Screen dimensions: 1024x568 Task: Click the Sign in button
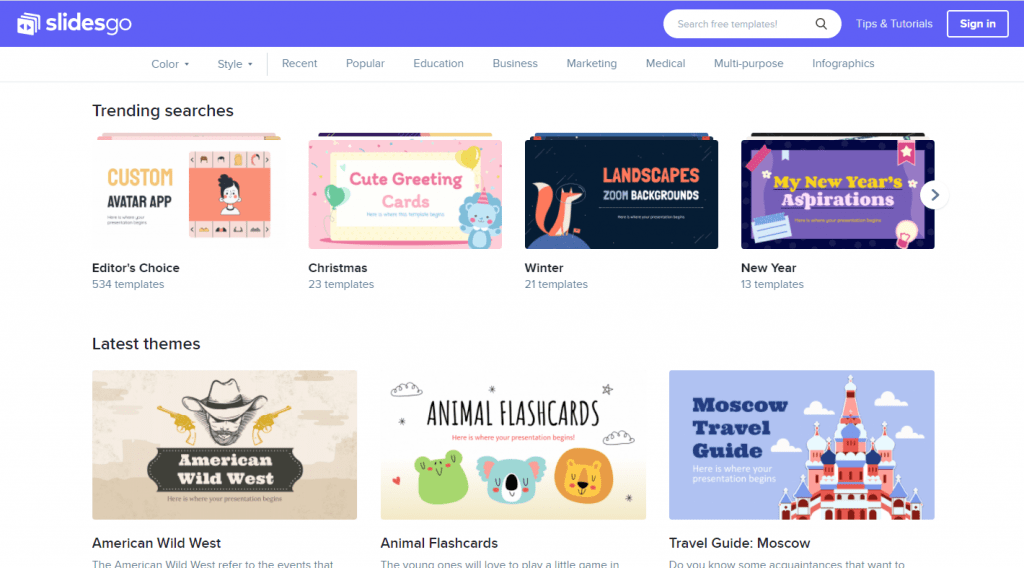click(978, 24)
